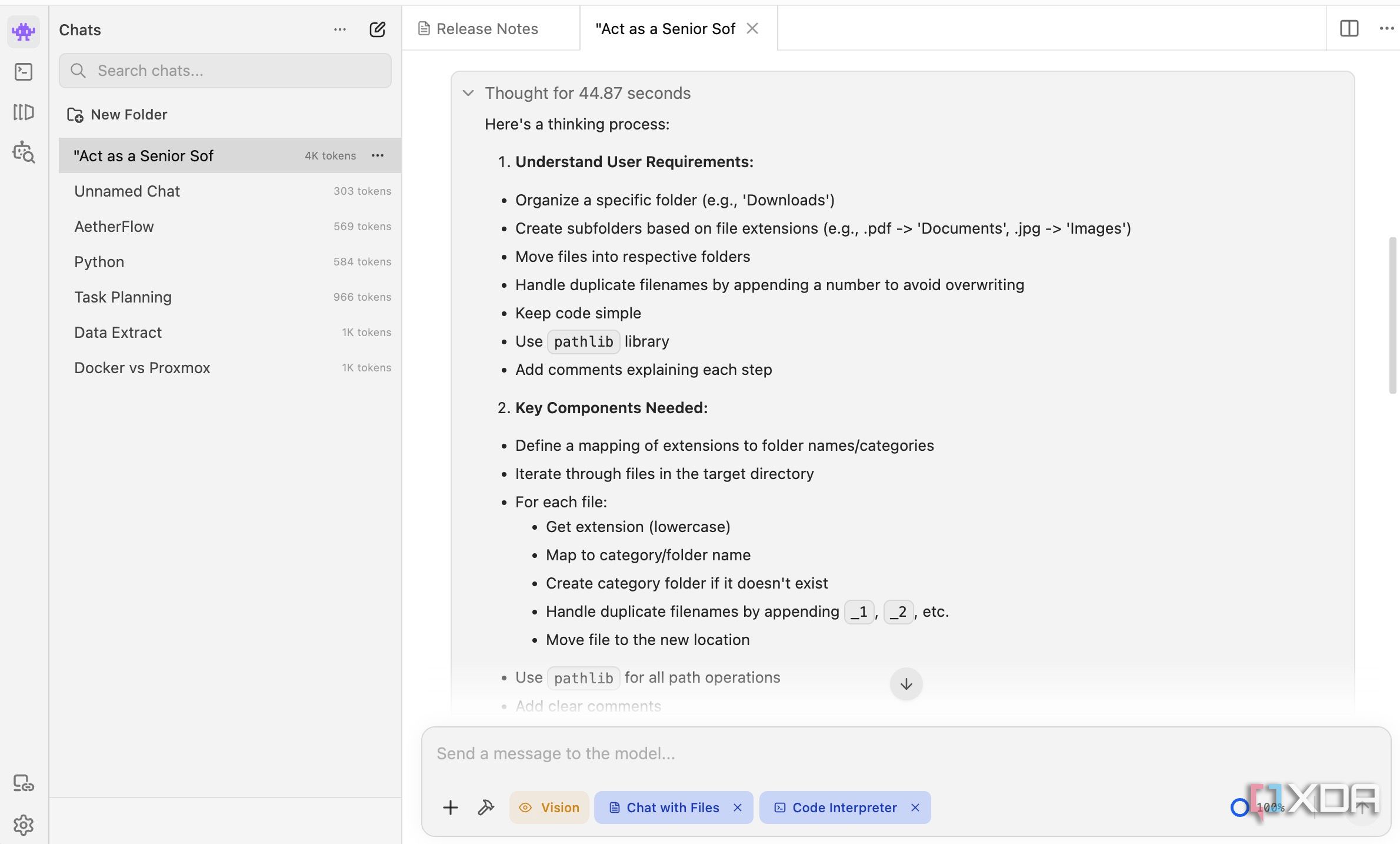The image size is (1400, 844).
Task: Click the Search chats field
Action: [225, 71]
